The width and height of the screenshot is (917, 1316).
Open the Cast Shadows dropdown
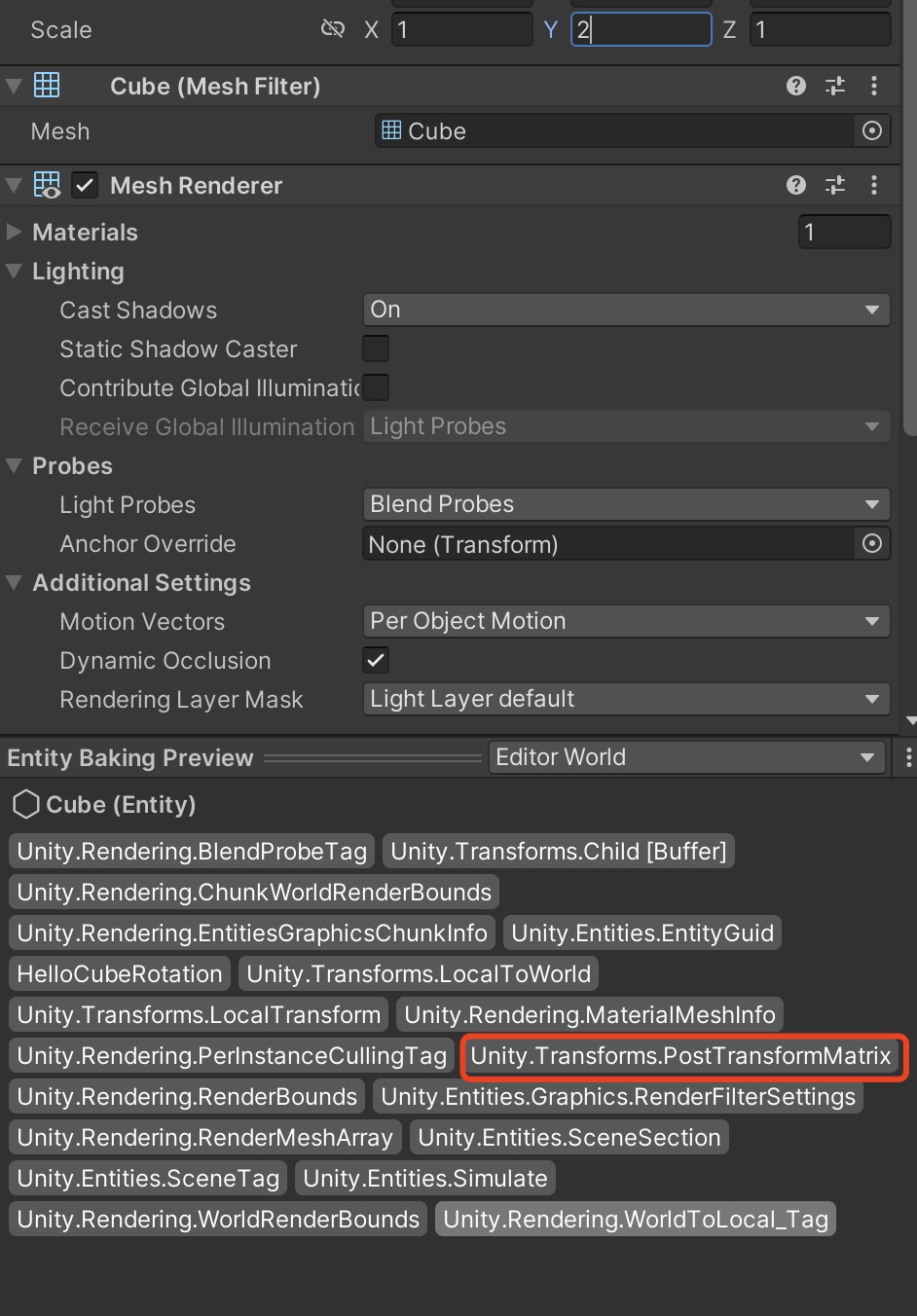point(626,310)
